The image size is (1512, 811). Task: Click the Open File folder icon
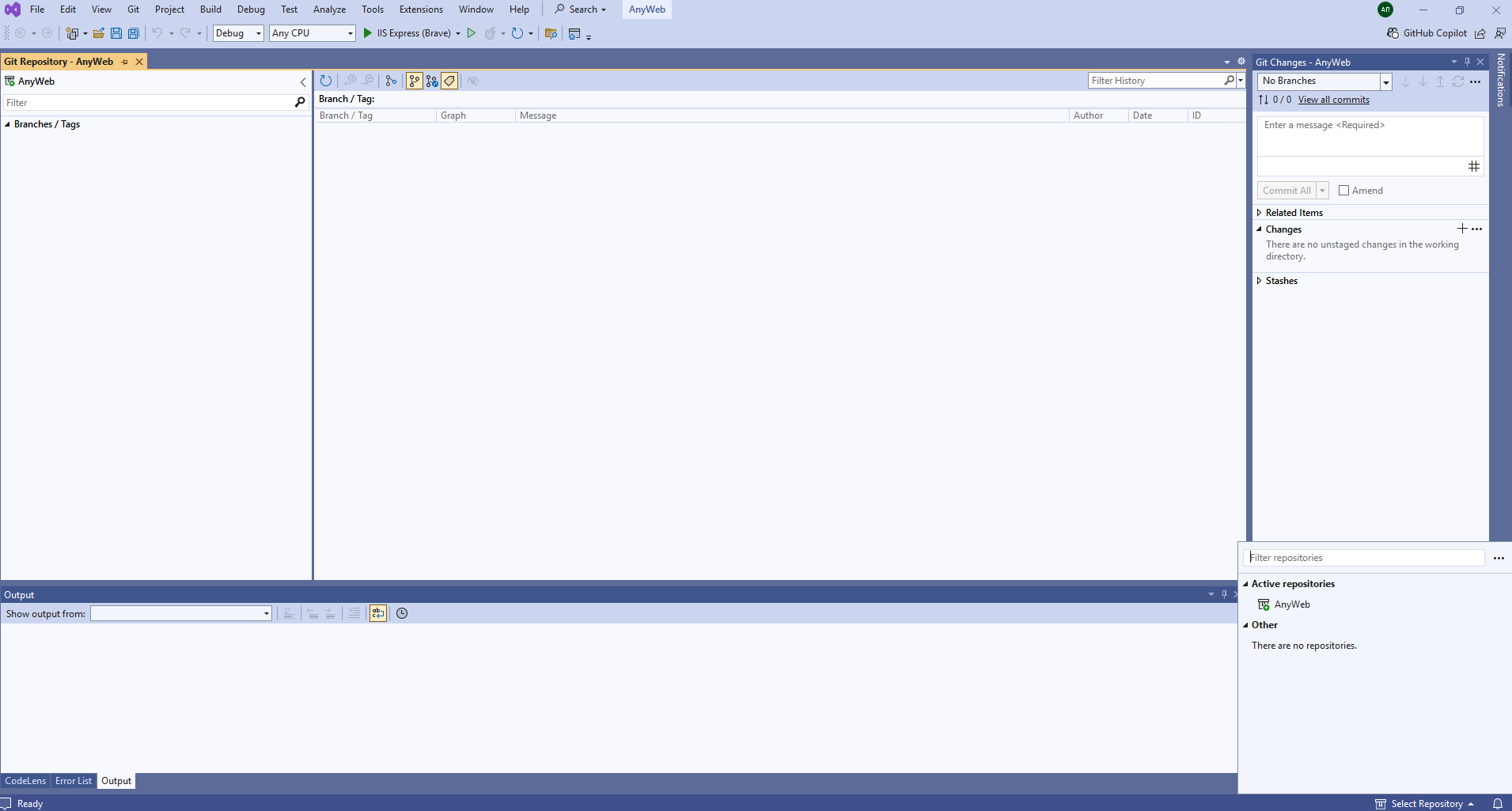[x=99, y=33]
